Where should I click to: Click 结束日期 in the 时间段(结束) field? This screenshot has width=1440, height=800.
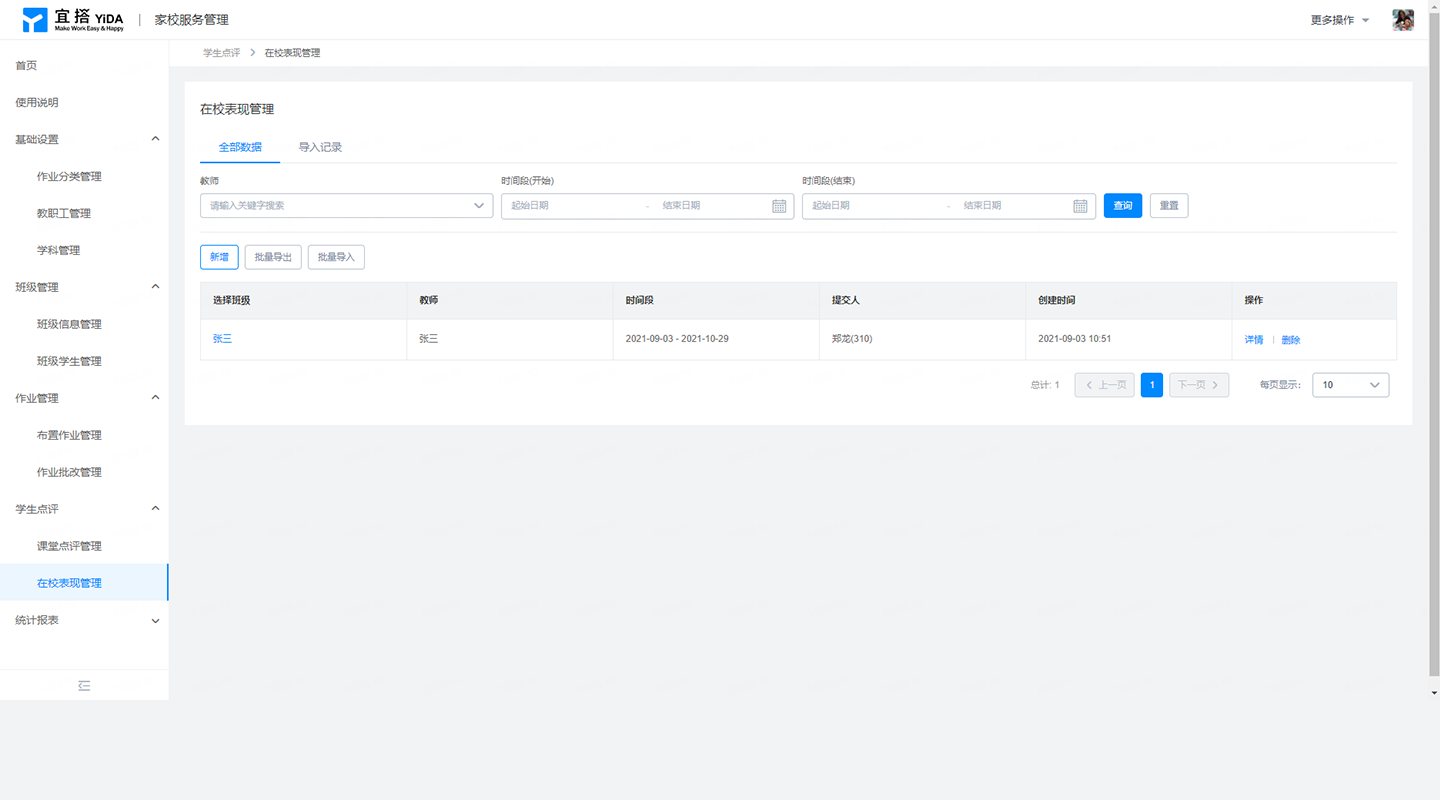coord(982,206)
